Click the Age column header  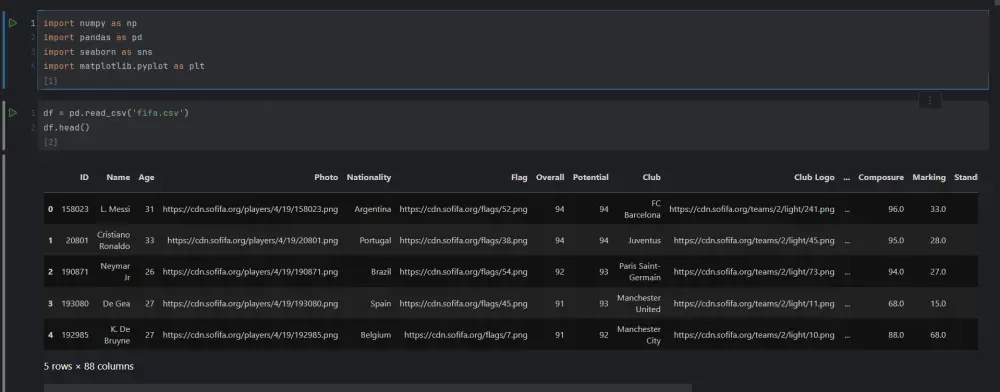point(146,177)
